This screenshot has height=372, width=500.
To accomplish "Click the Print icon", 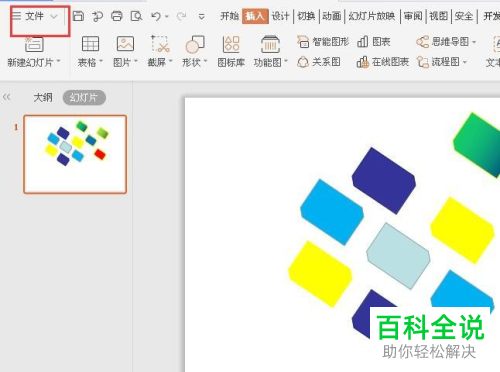I will [117, 16].
